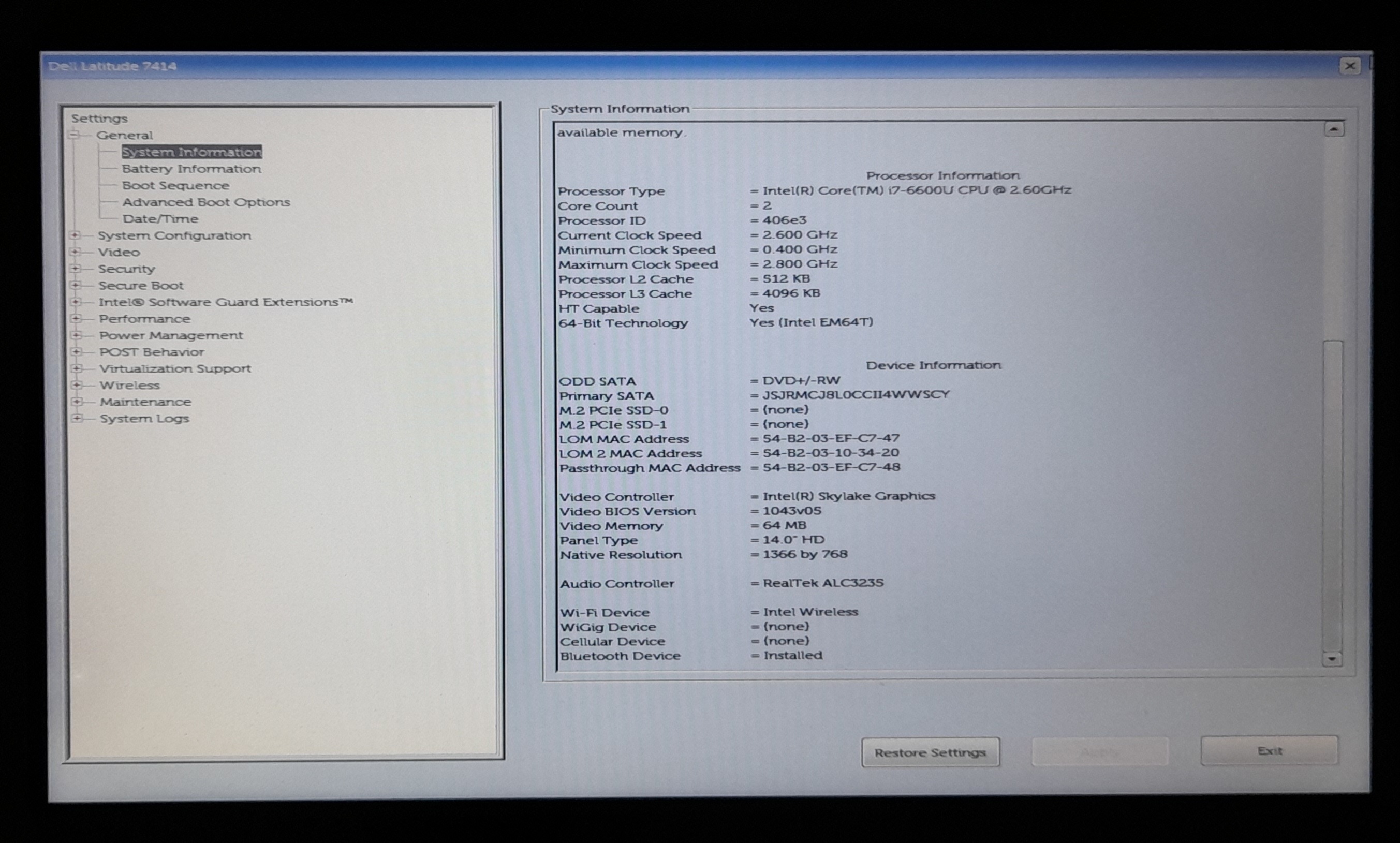The height and width of the screenshot is (843, 1400).
Task: Click the Restore Settings button
Action: [x=930, y=752]
